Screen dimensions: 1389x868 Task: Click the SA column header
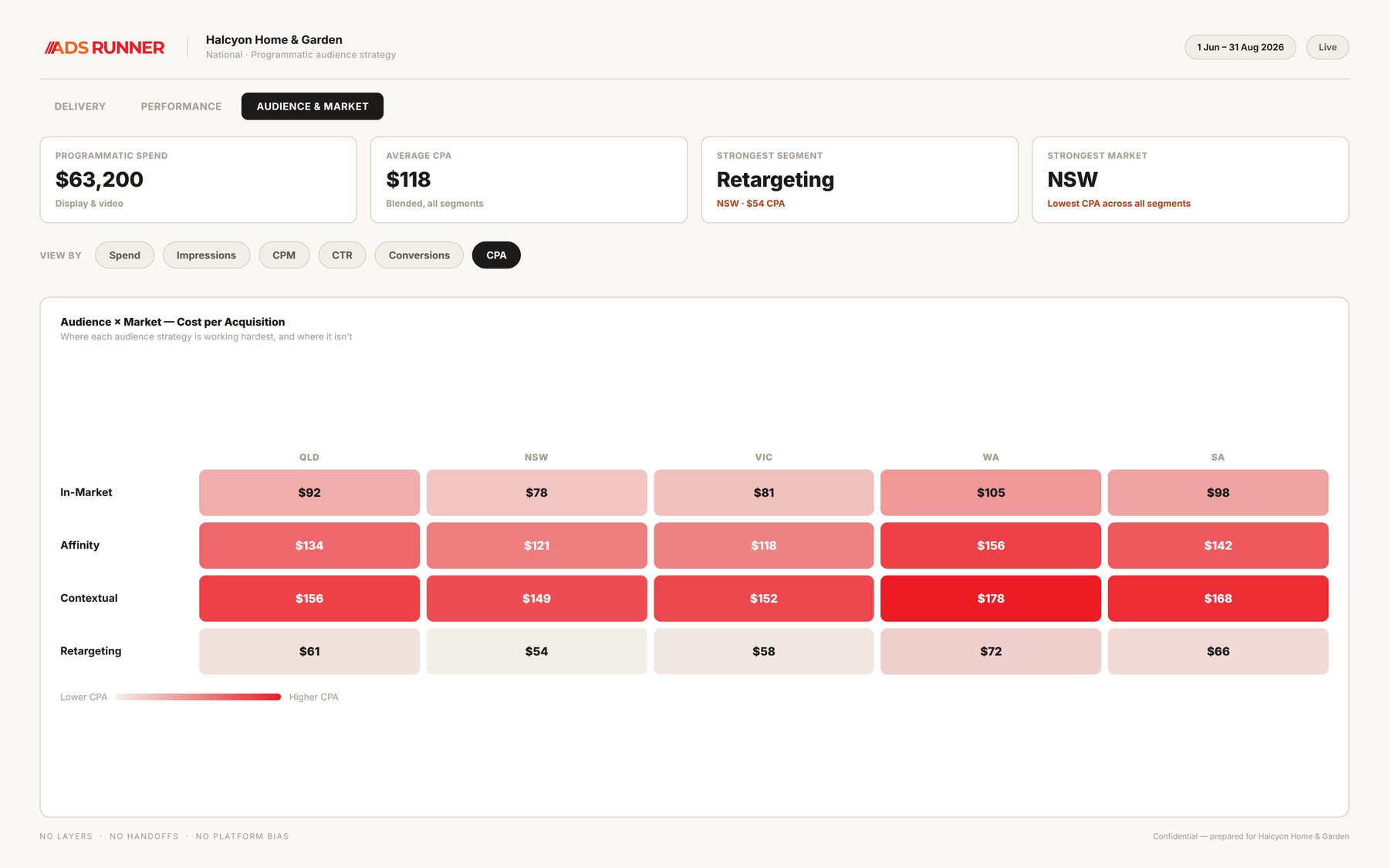[1218, 458]
